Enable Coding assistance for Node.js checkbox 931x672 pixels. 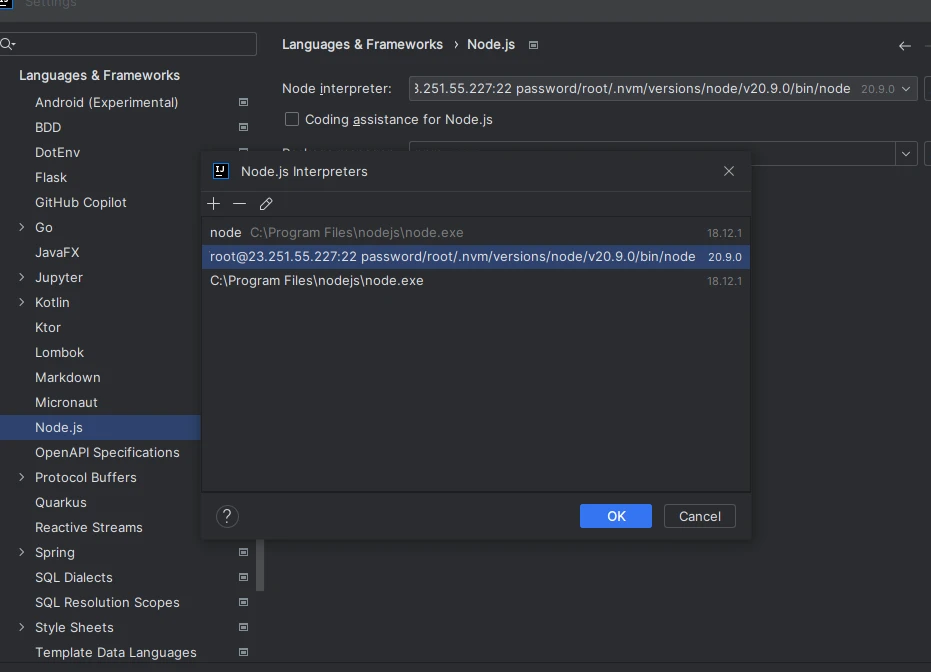point(292,119)
